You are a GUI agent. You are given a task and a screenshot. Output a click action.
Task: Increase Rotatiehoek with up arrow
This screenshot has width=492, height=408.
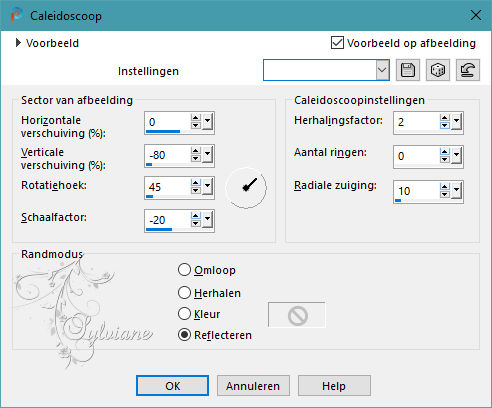coord(196,183)
